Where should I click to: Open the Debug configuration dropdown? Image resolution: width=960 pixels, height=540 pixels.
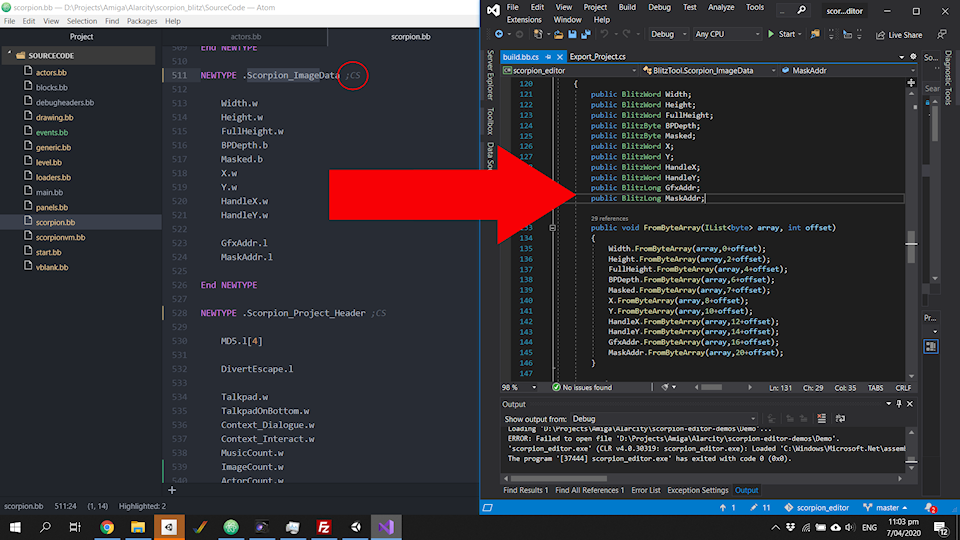pos(667,34)
